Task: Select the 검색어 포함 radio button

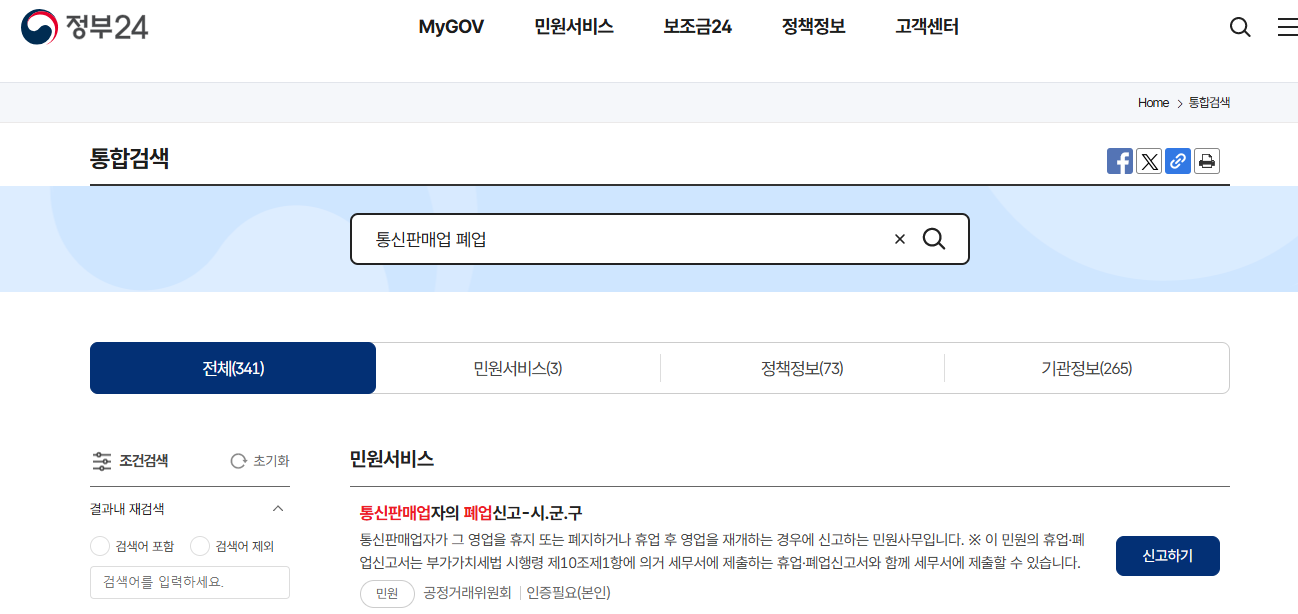Action: click(x=100, y=546)
